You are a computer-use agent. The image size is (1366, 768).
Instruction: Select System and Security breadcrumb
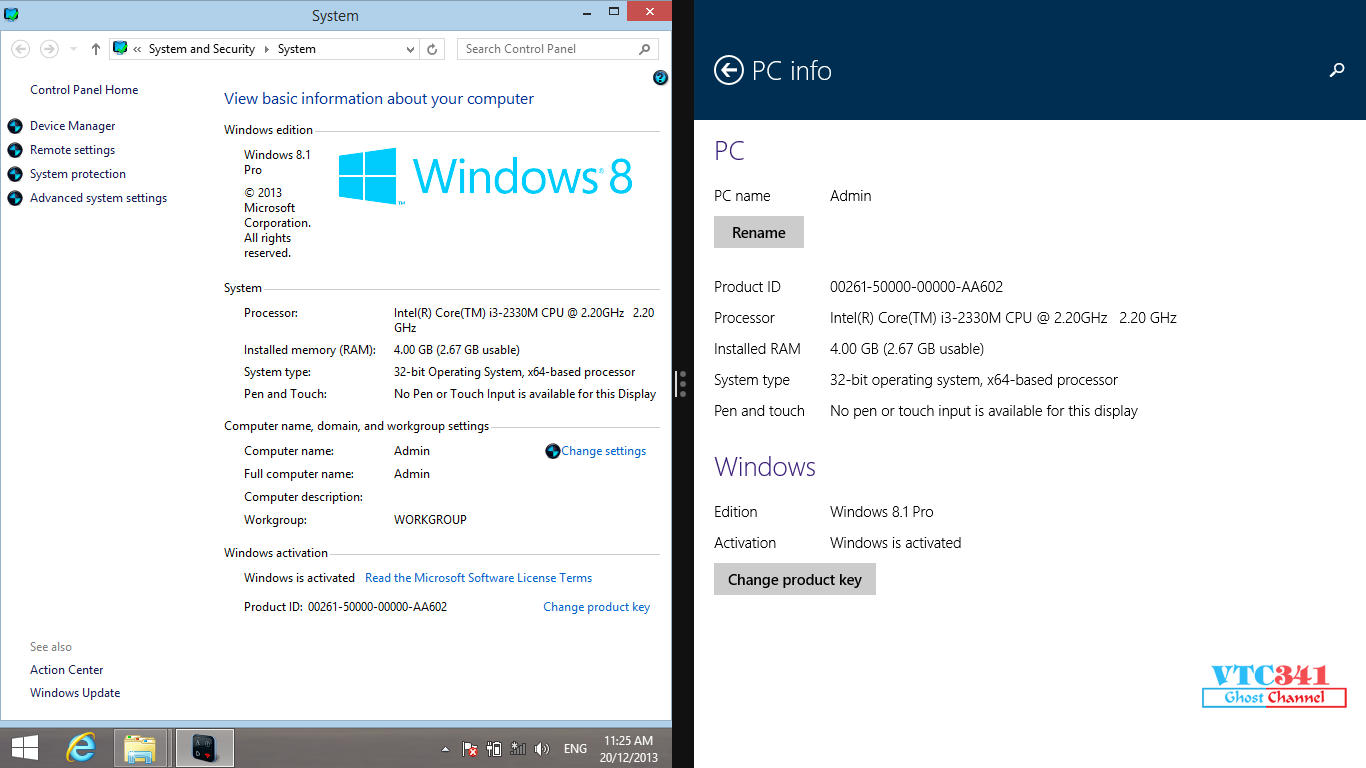201,49
